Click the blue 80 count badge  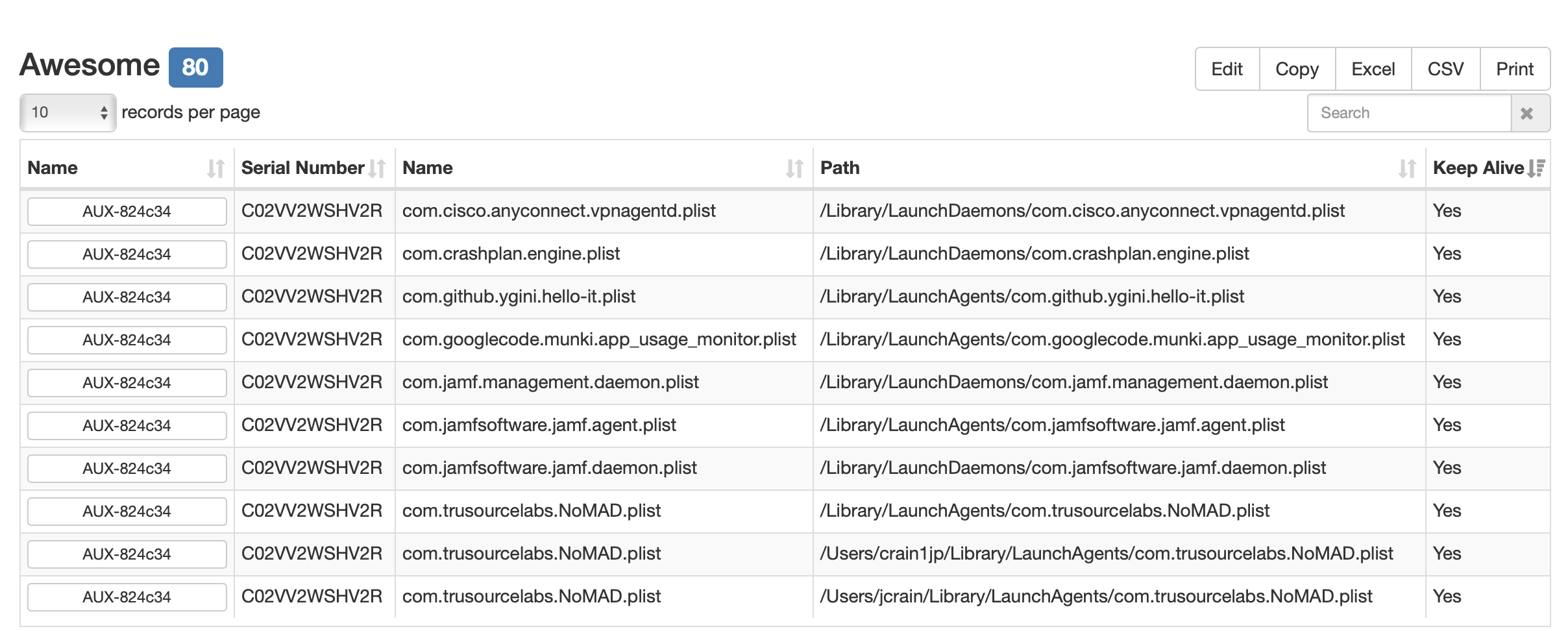[x=195, y=68]
